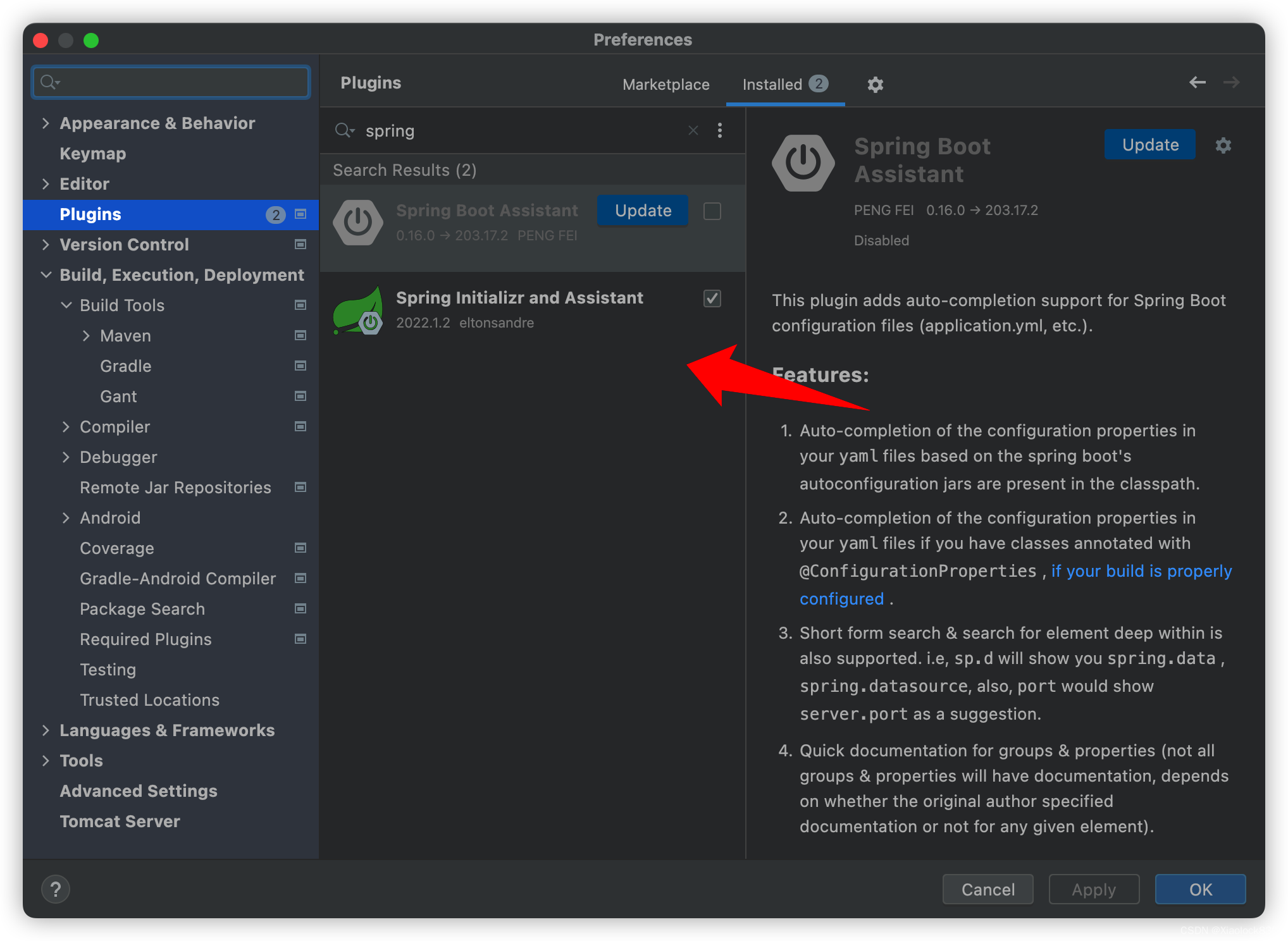Click the settings search magnifier icon in sidebar

pyautogui.click(x=49, y=82)
